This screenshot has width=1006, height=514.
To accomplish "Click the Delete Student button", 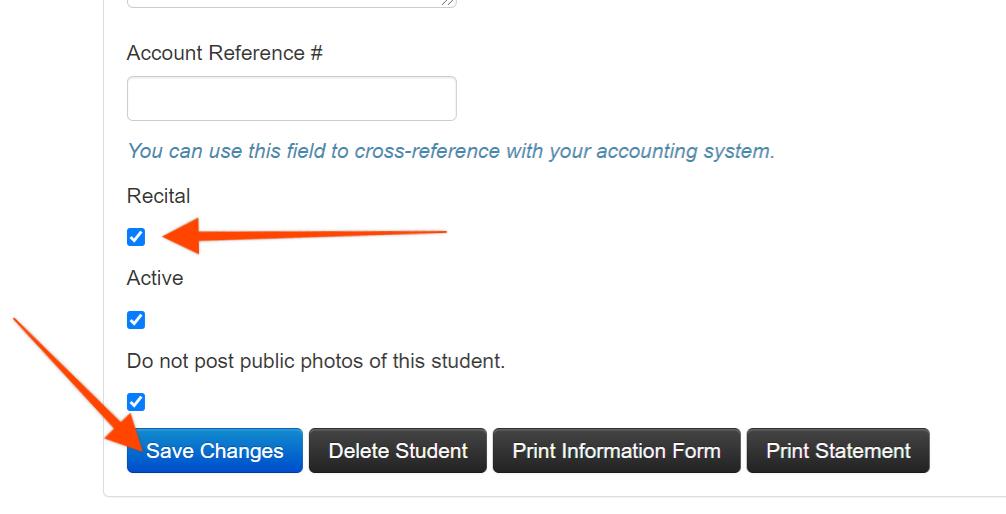I will coord(398,450).
